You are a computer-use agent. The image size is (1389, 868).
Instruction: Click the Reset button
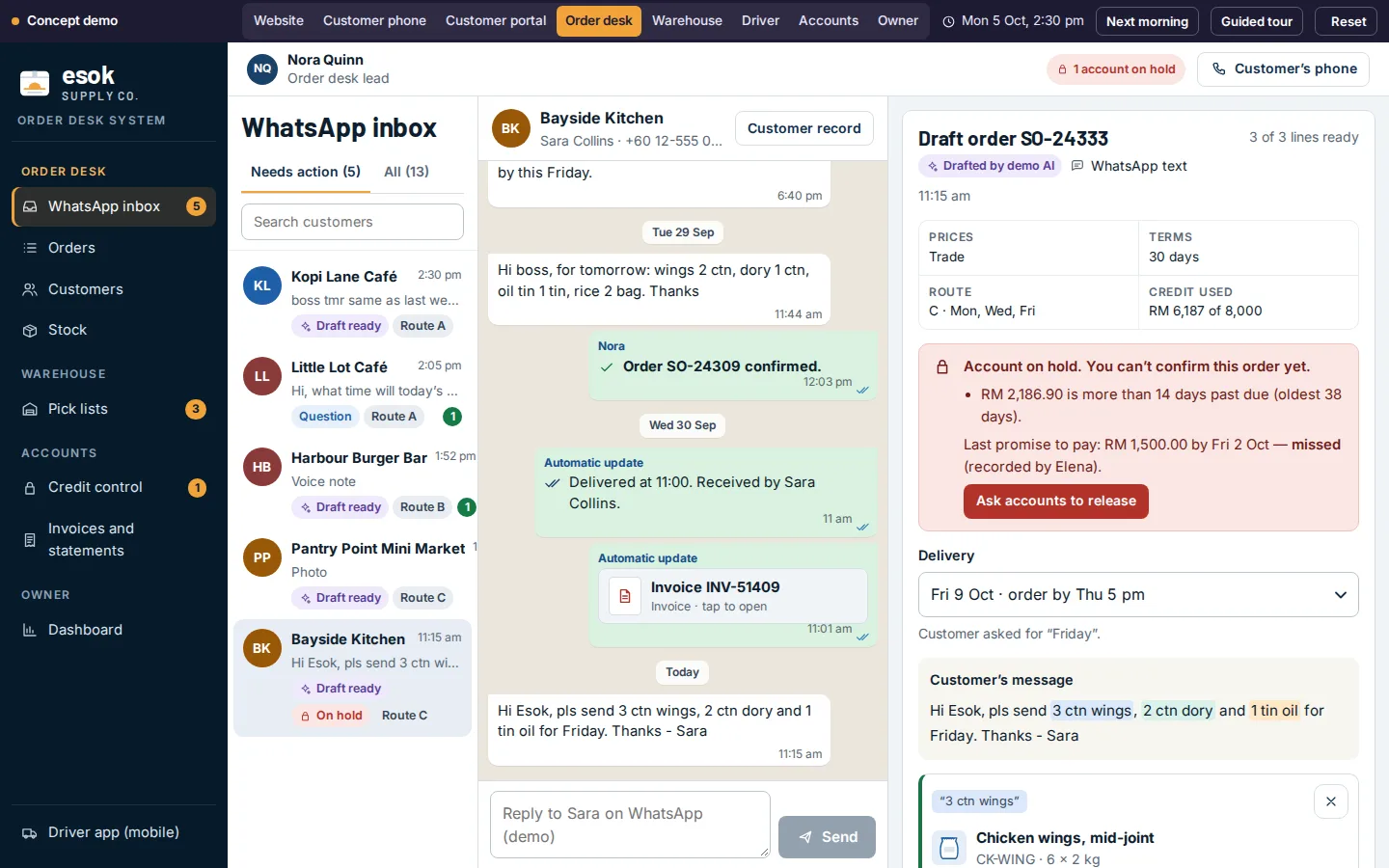coord(1348,21)
